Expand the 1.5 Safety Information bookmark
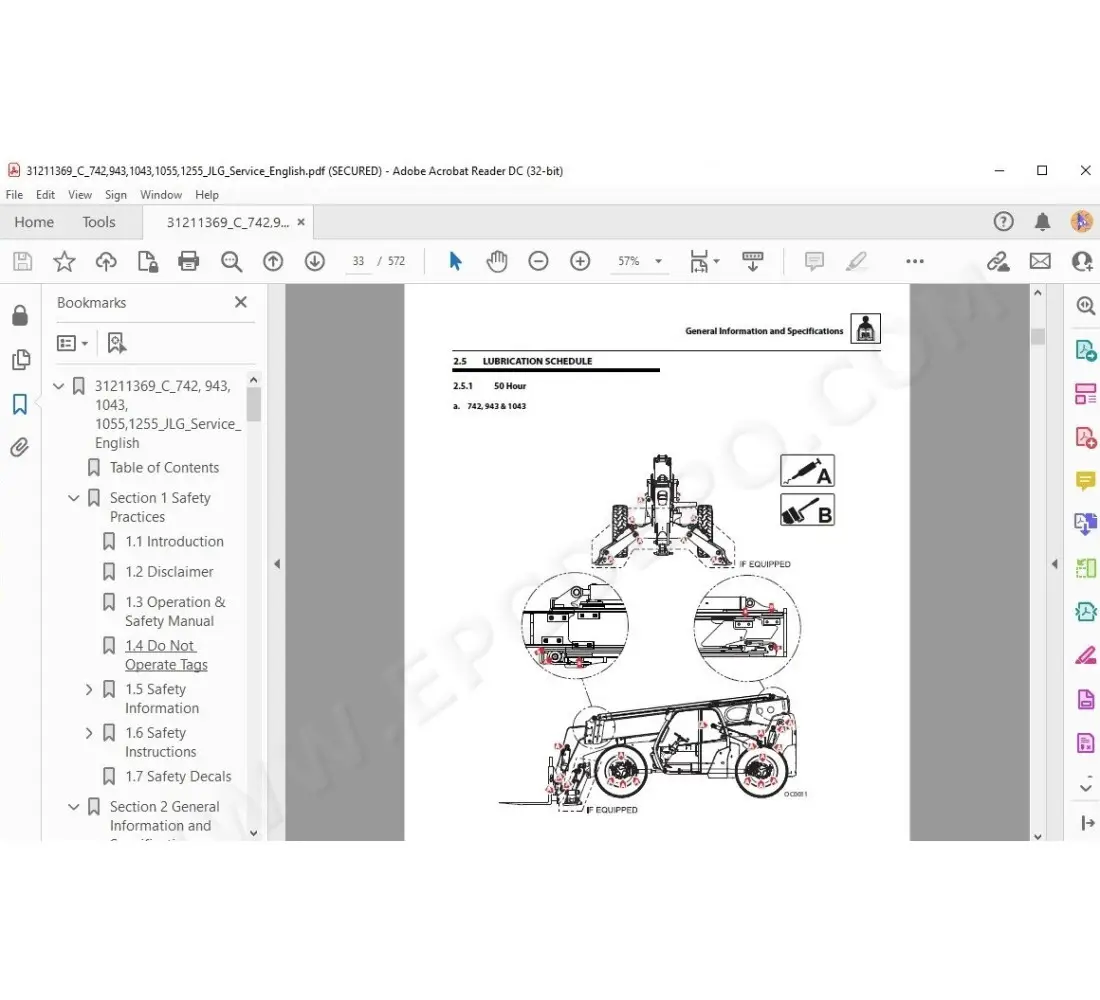The width and height of the screenshot is (1100, 1000). (89, 689)
